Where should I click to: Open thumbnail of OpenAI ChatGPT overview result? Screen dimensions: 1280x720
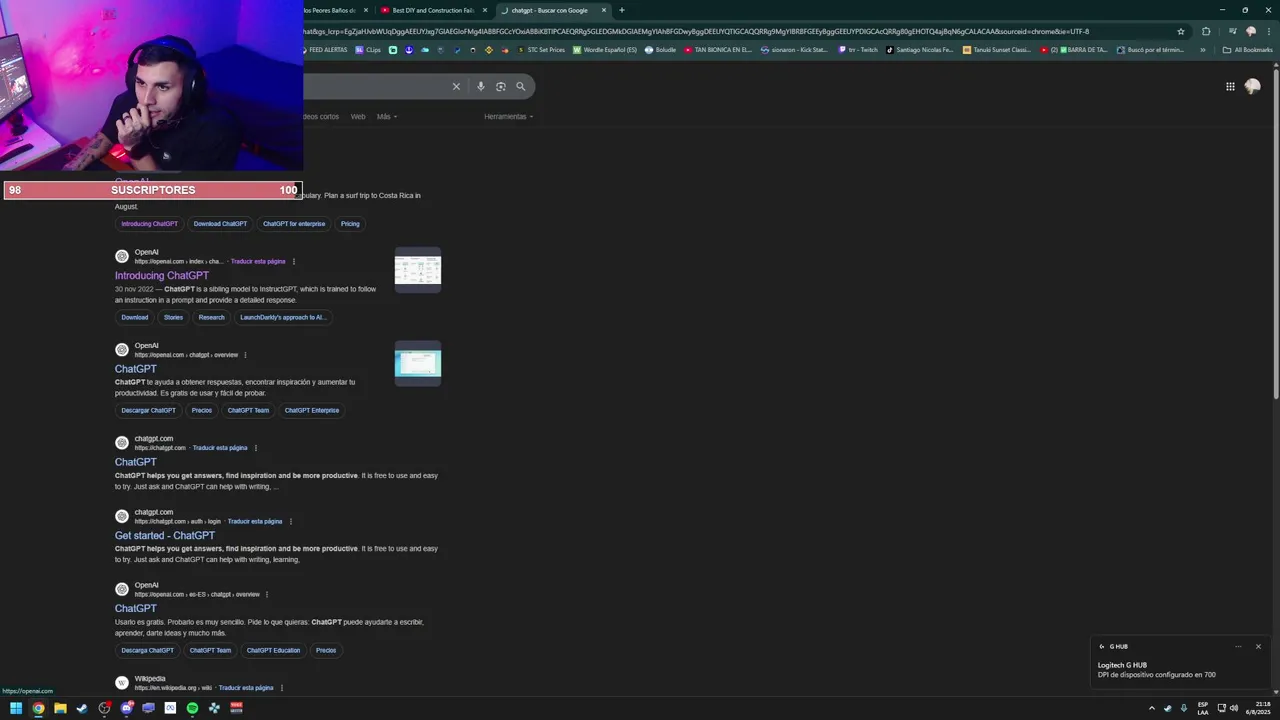click(x=418, y=364)
